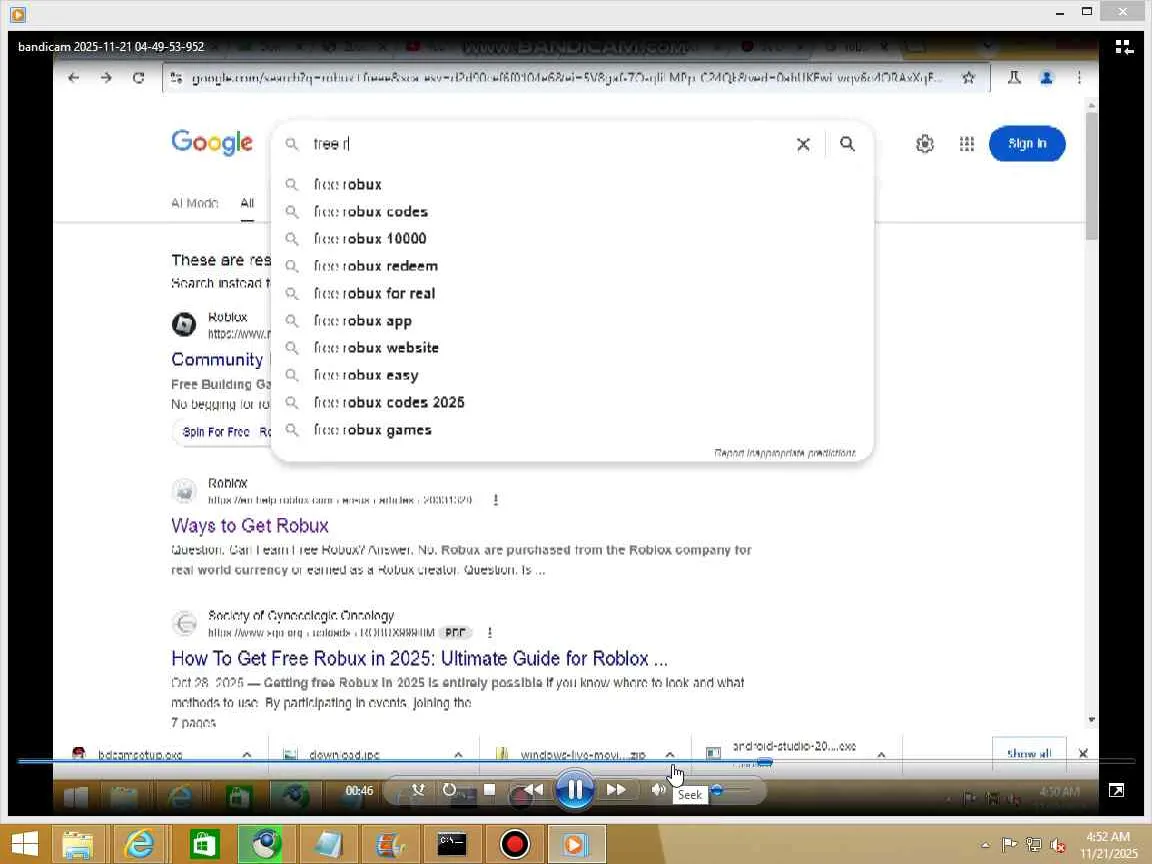1152x864 pixels.
Task: Open Google quick settings gear
Action: tap(924, 144)
